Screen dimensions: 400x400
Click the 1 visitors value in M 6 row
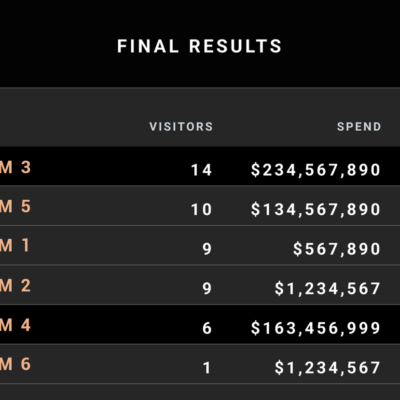tap(207, 368)
